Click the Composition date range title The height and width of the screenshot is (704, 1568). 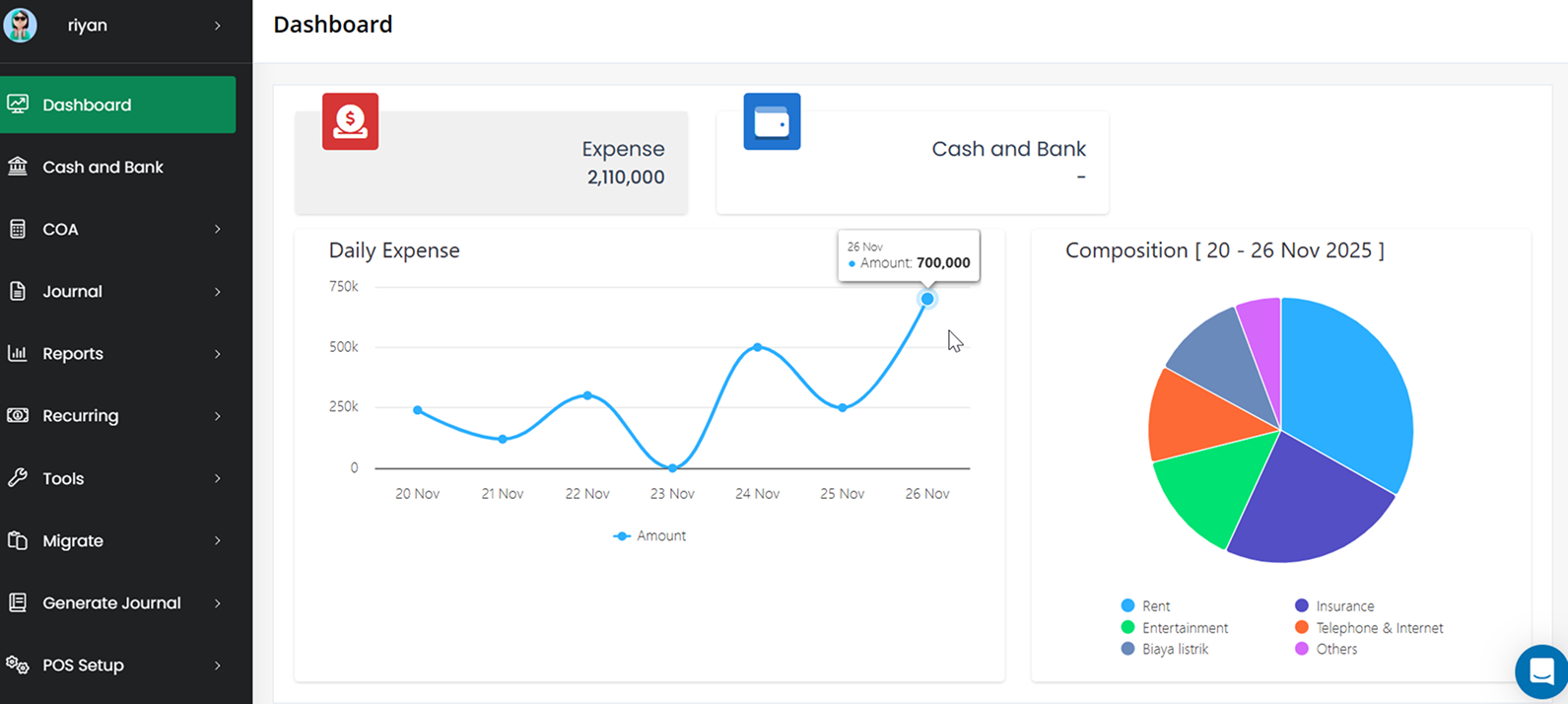coord(1225,250)
